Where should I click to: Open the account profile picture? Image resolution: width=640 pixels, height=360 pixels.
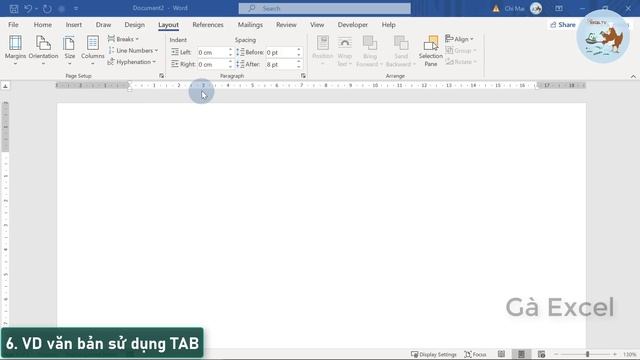pos(536,8)
